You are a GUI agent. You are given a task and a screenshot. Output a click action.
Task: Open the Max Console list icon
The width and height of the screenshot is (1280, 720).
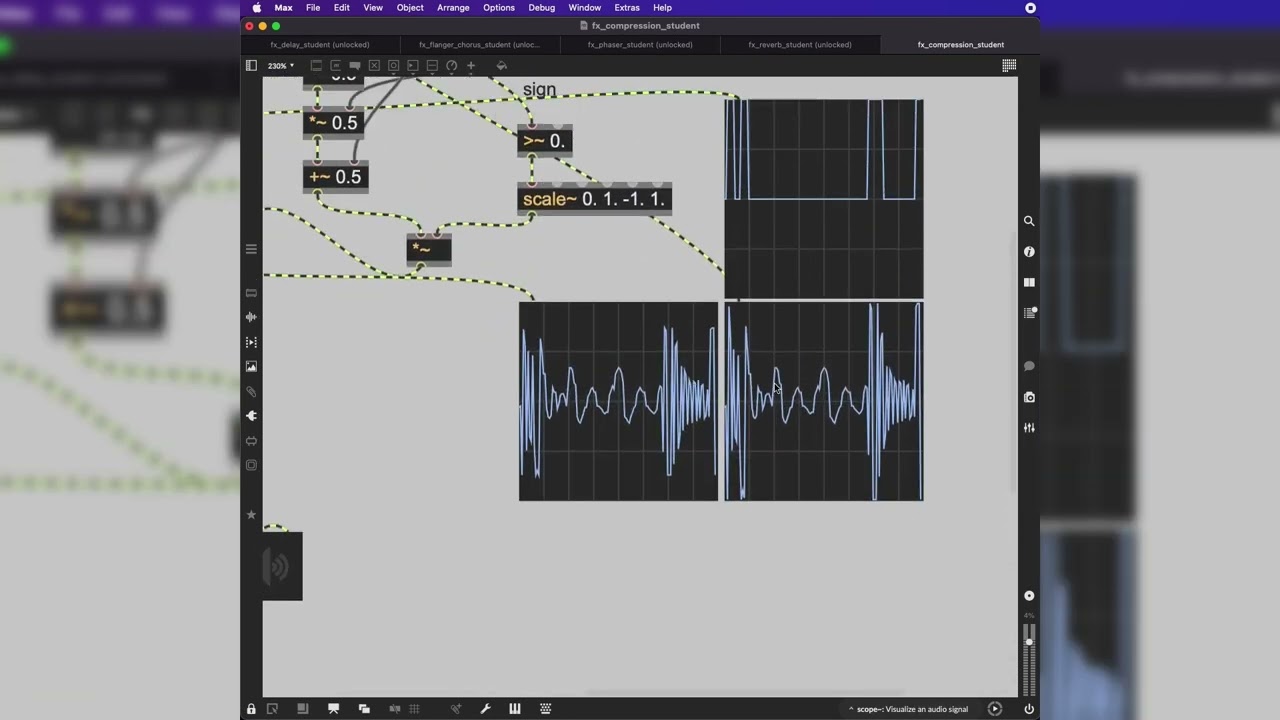1029,313
